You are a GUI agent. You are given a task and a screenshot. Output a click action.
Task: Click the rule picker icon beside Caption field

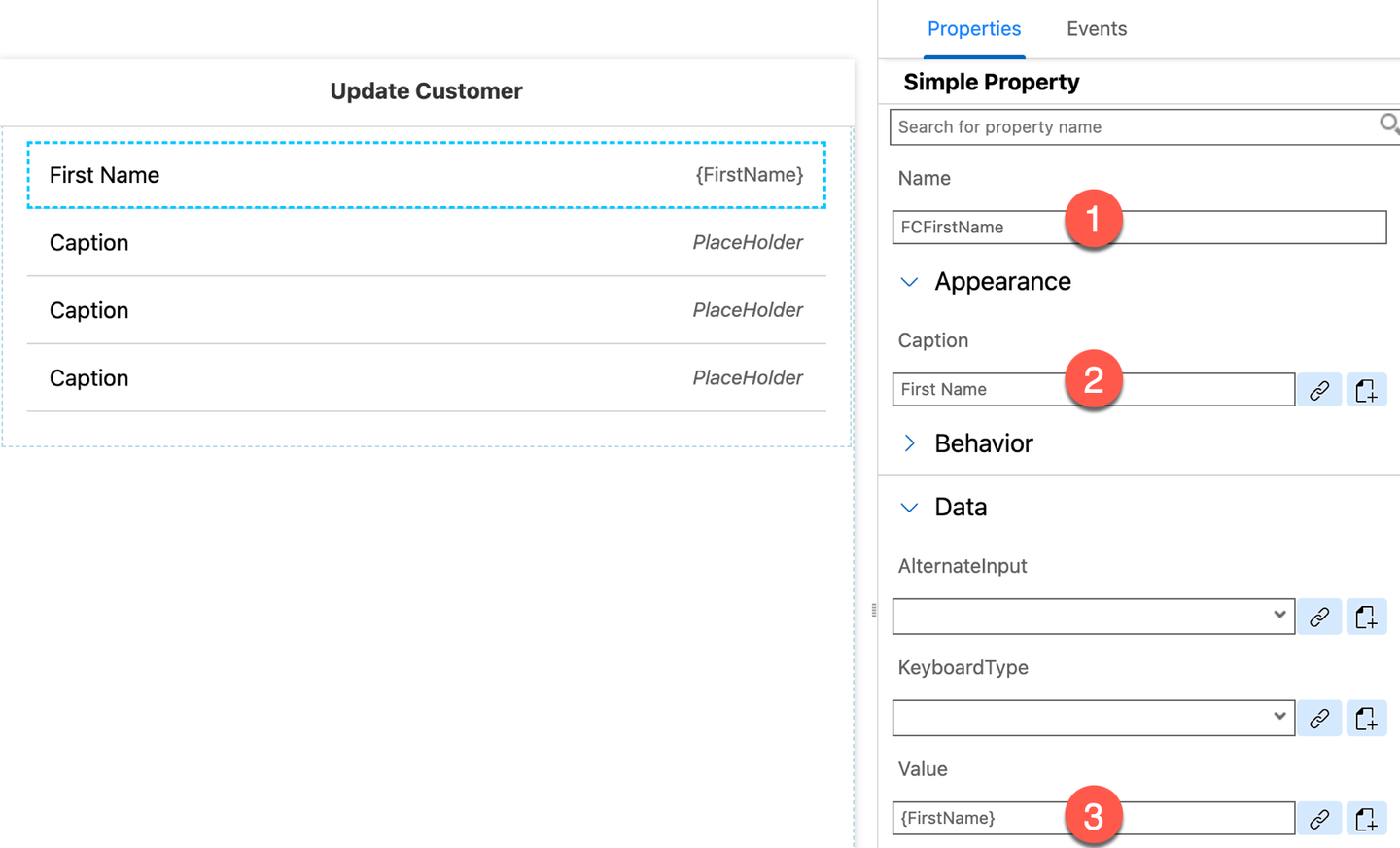(1366, 390)
